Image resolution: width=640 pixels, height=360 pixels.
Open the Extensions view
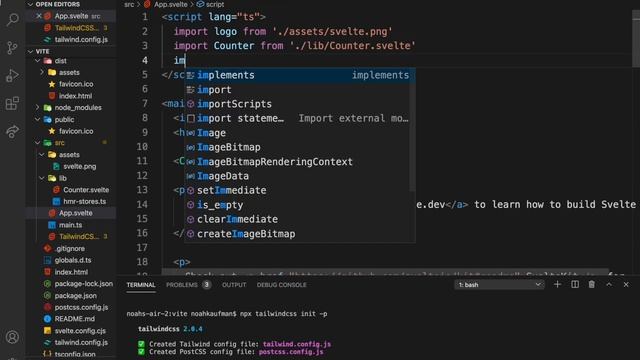[x=13, y=104]
